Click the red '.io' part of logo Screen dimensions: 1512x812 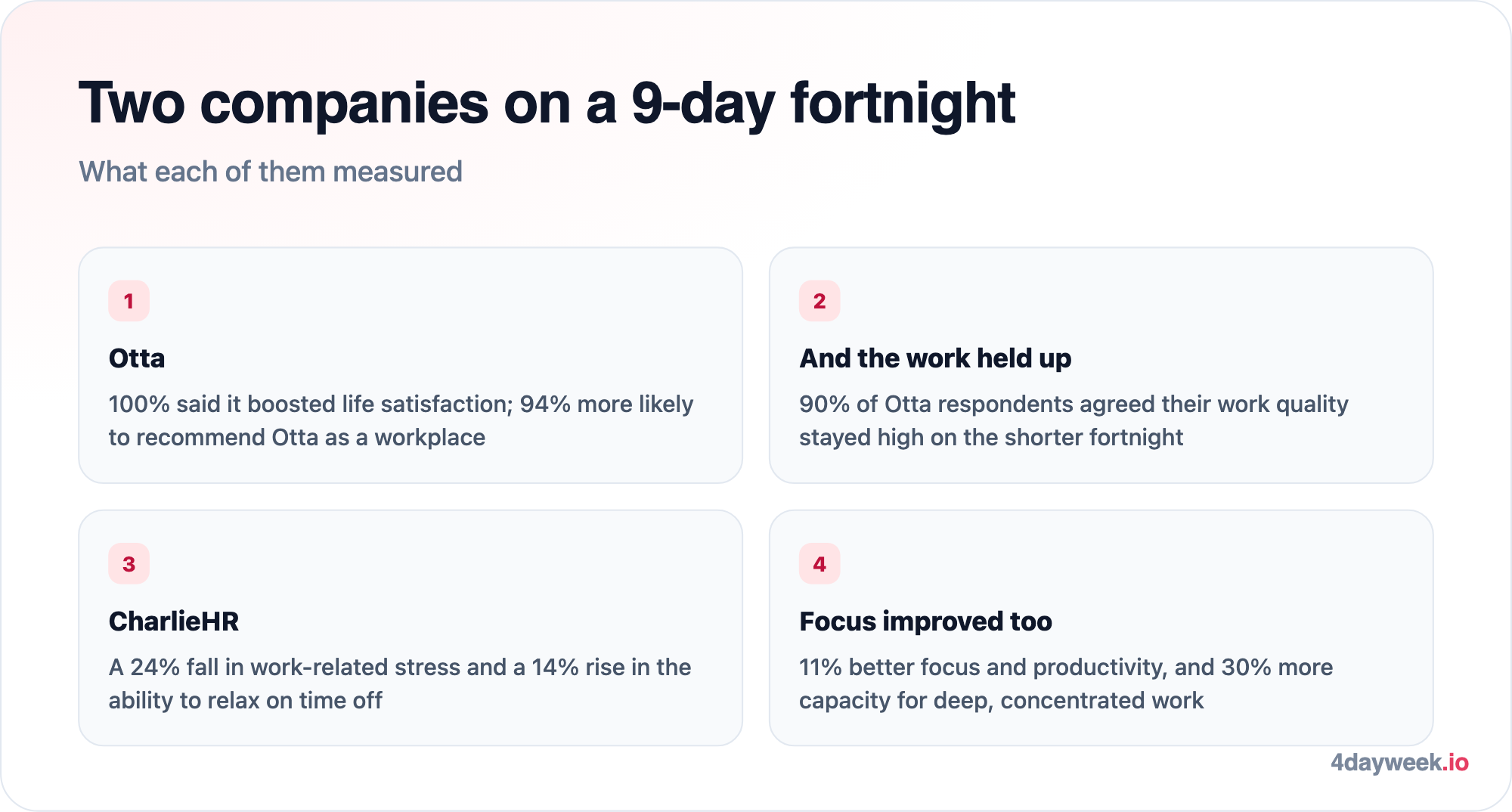(1456, 762)
